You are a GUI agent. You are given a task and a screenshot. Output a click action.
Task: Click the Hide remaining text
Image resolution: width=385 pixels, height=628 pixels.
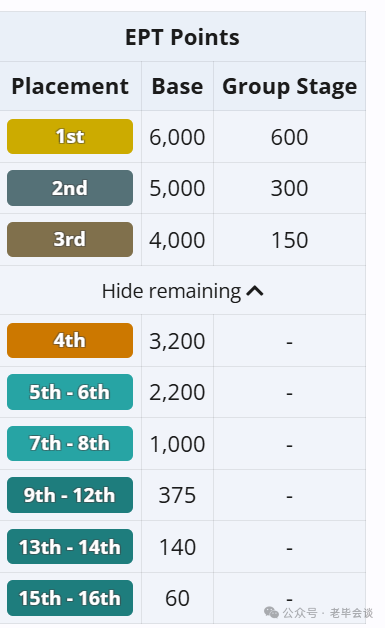coord(171,291)
